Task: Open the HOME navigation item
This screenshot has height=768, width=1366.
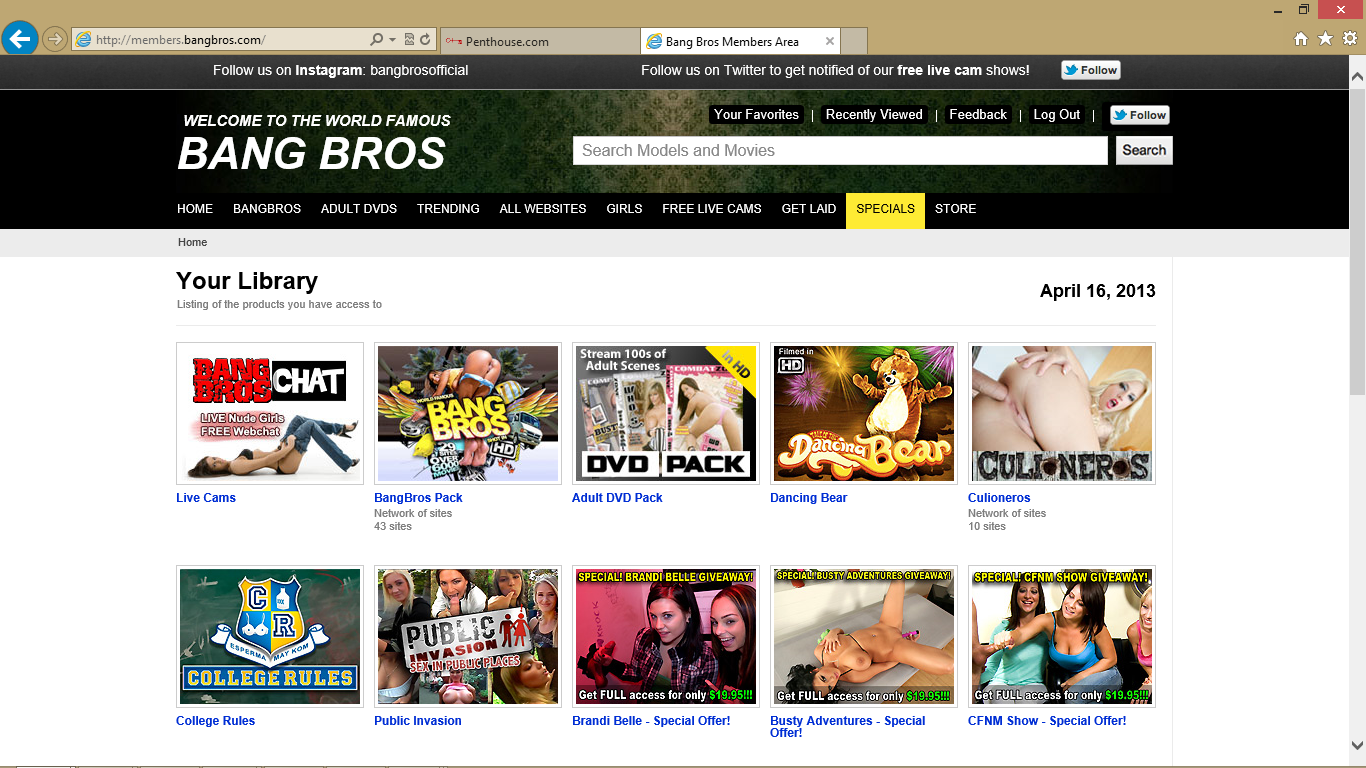Action: pyautogui.click(x=195, y=209)
